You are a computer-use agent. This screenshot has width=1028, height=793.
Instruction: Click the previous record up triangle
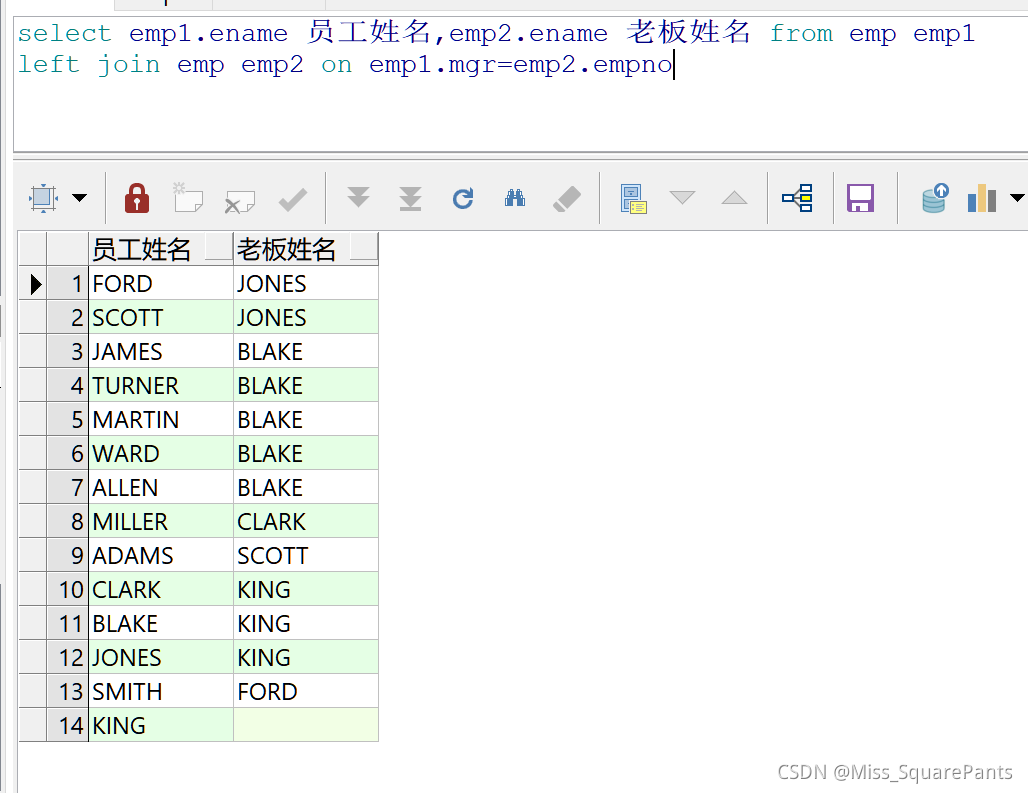[734, 197]
